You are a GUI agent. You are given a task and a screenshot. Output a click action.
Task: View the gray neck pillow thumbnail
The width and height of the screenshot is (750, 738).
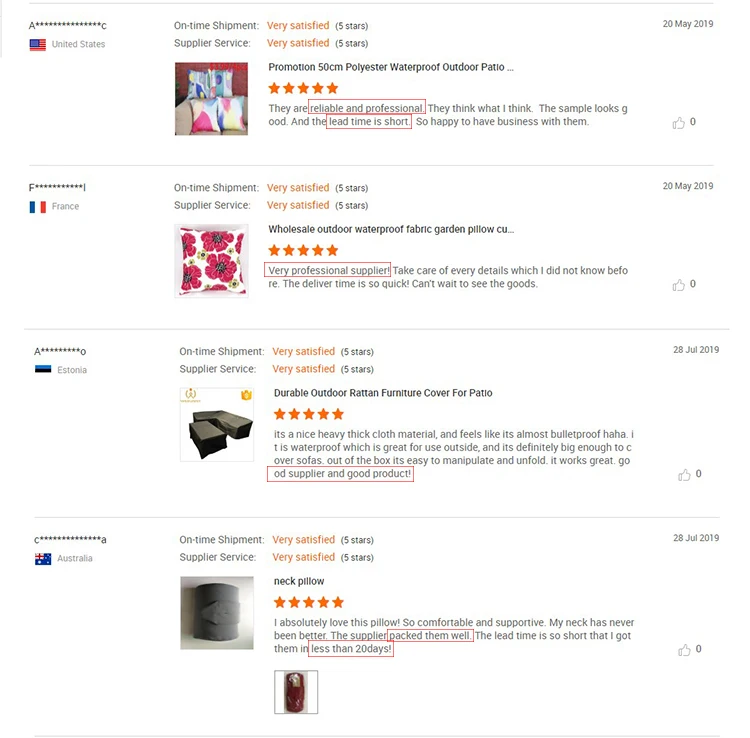(x=216, y=613)
